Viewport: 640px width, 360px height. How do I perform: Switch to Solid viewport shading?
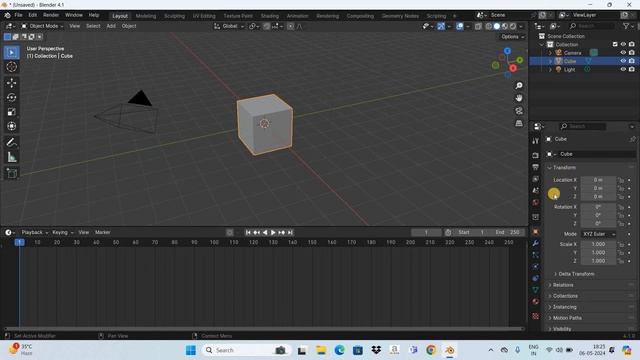[497, 26]
